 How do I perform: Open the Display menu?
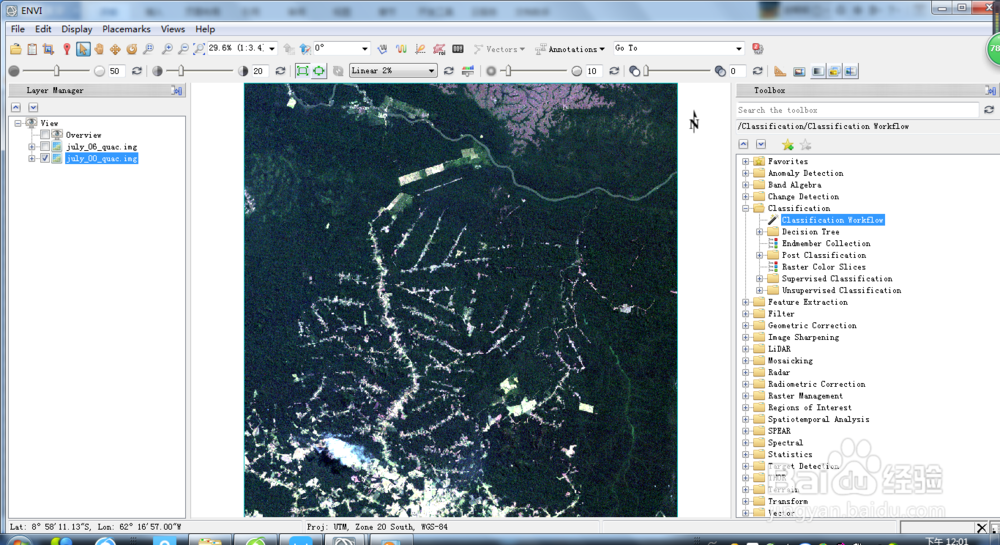[77, 29]
